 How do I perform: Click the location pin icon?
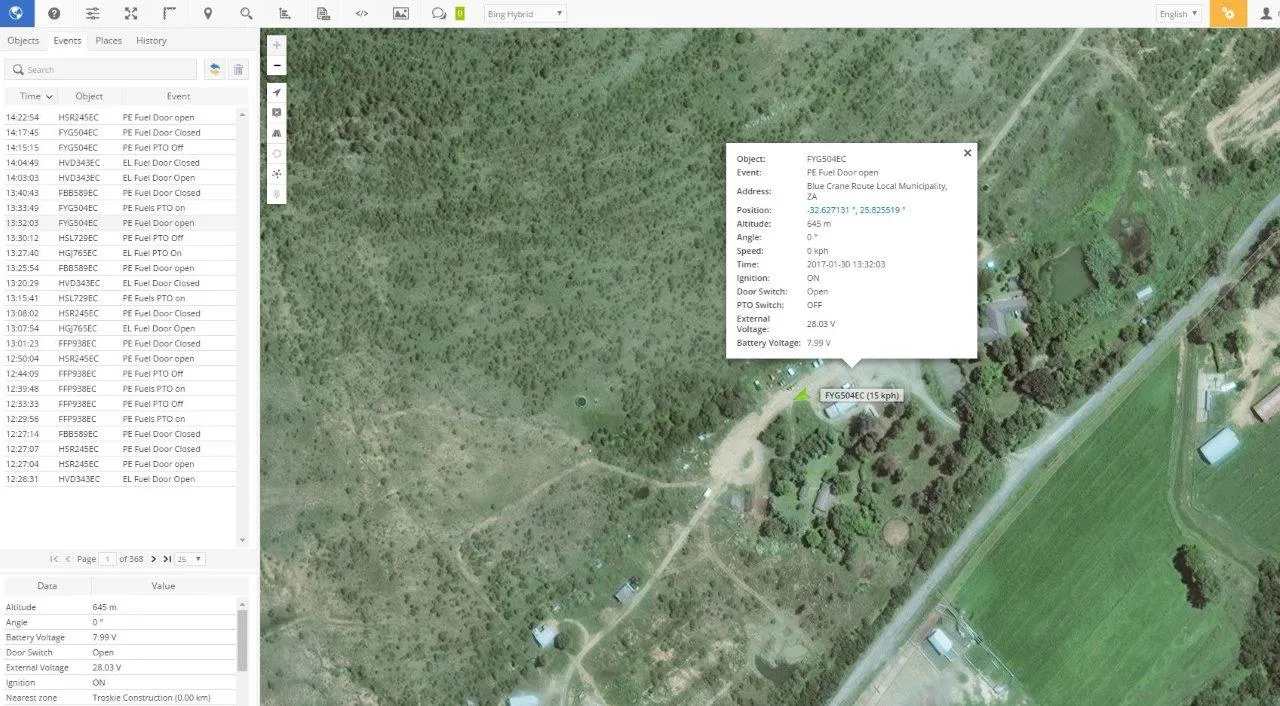208,13
